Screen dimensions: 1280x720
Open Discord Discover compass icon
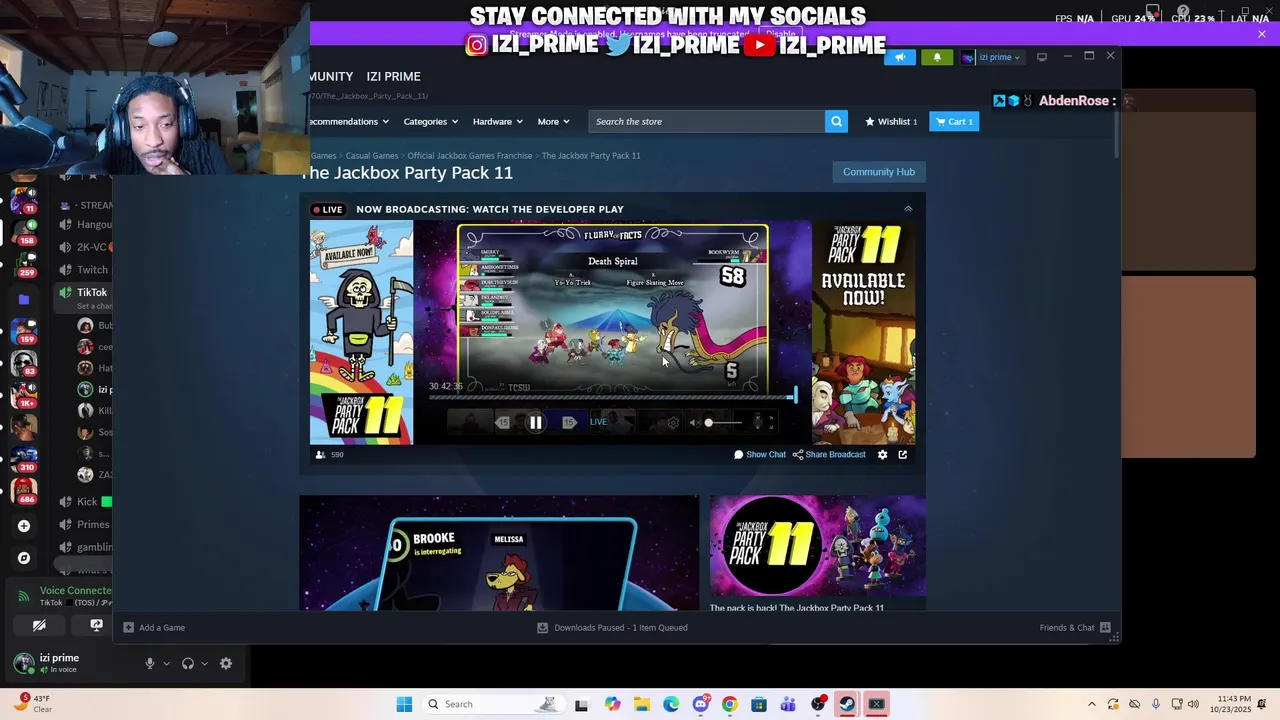click(24, 558)
